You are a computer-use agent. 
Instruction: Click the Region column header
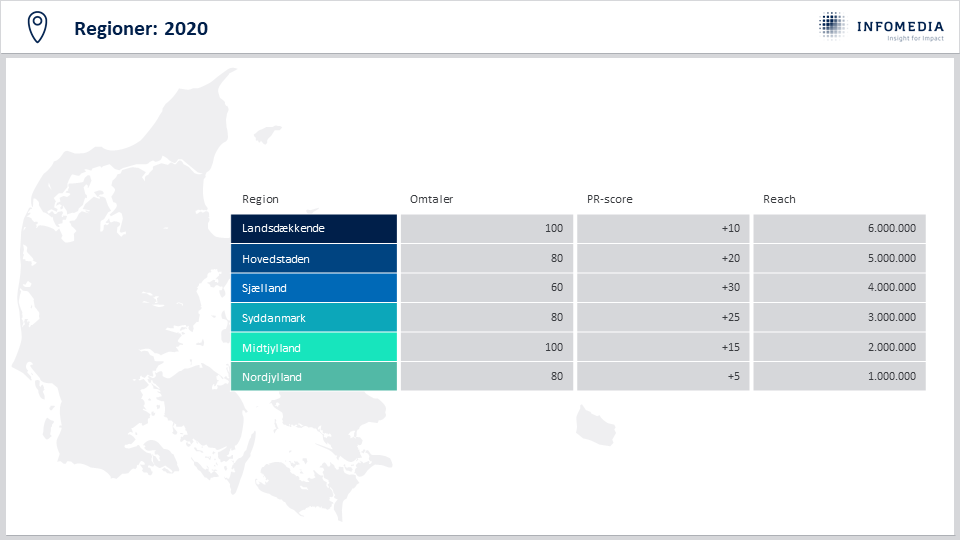[x=260, y=199]
